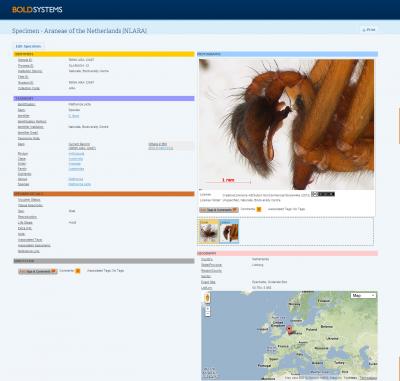Click the main spider photograph
This screenshot has height=381, width=400.
click(x=286, y=124)
